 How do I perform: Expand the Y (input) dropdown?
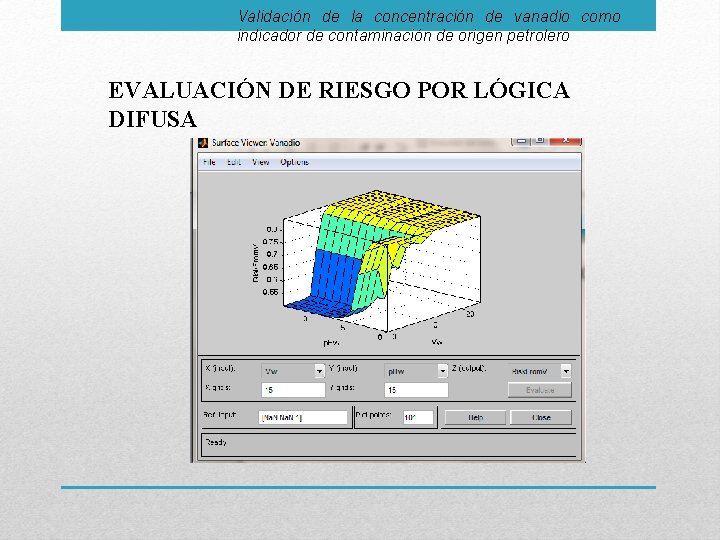point(443,371)
